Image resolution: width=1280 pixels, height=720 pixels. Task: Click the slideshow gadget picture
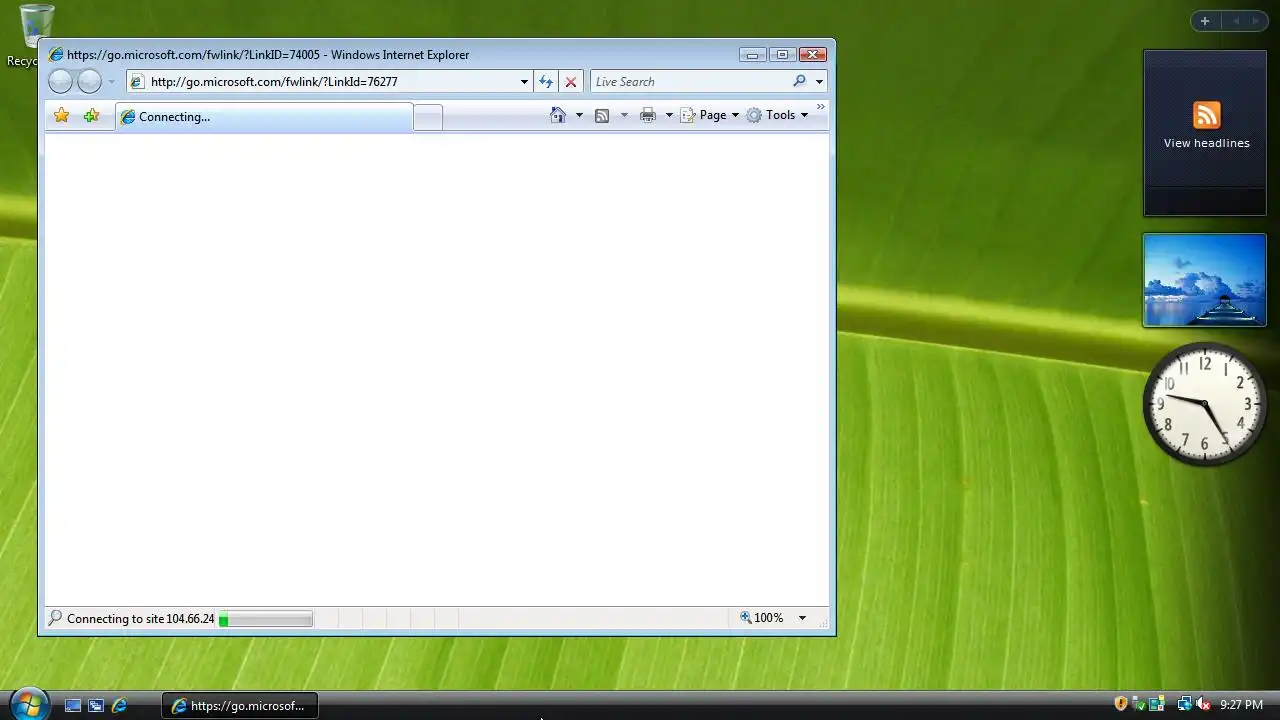click(1205, 280)
